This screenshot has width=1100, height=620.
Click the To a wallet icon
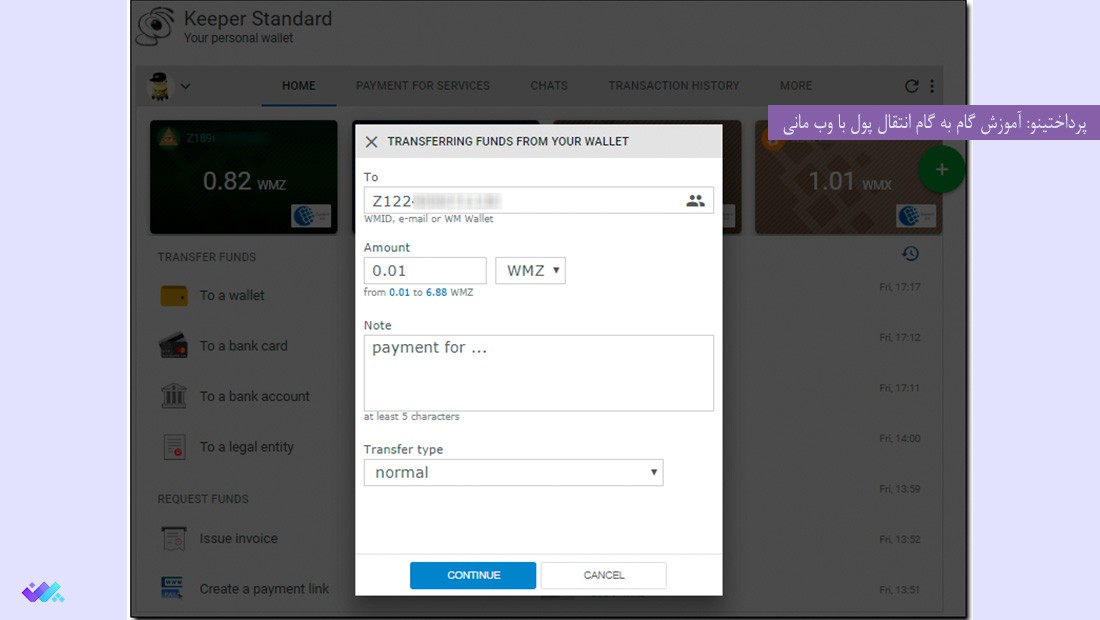click(x=174, y=296)
